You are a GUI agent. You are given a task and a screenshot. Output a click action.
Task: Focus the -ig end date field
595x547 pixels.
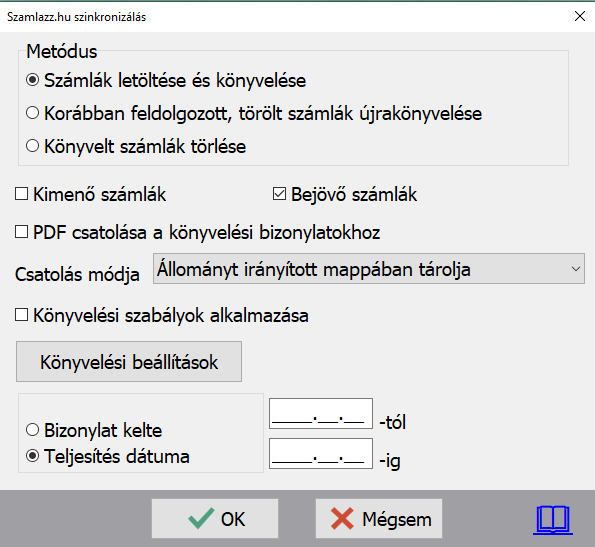coord(321,454)
